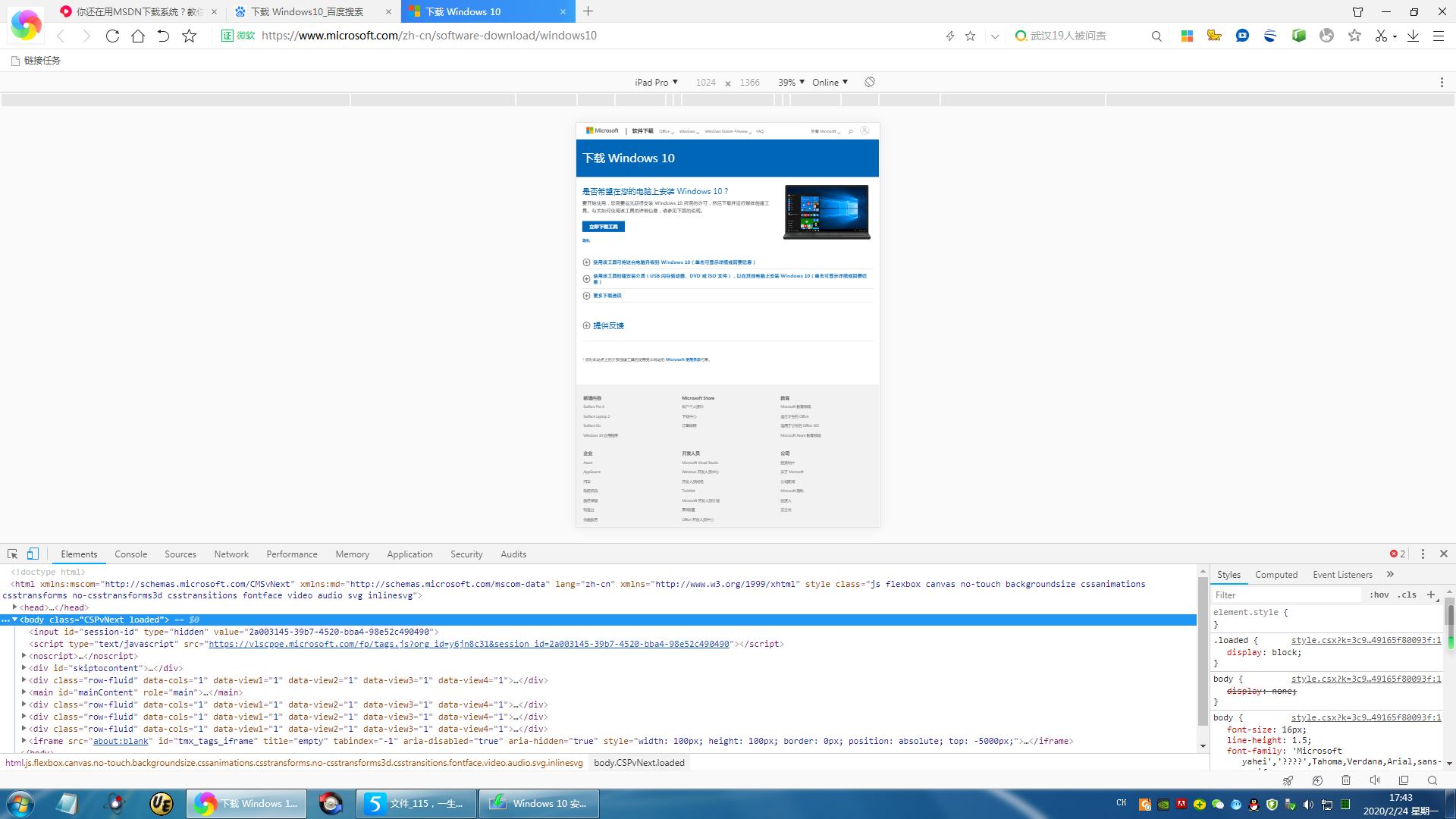Expand the skiptocontent div node
1456x819 pixels.
24,668
